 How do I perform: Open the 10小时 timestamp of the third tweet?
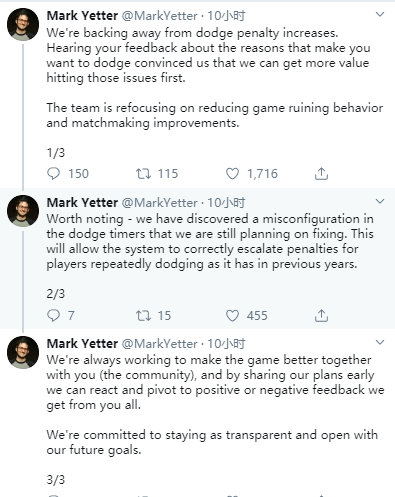click(x=226, y=344)
